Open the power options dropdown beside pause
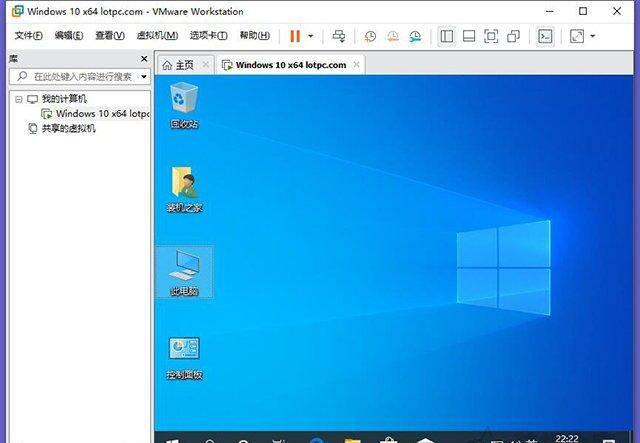The image size is (640, 443). 311,36
